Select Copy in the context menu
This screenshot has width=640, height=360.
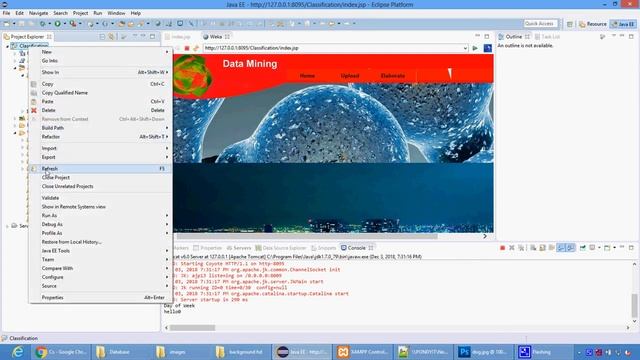pyautogui.click(x=100, y=84)
